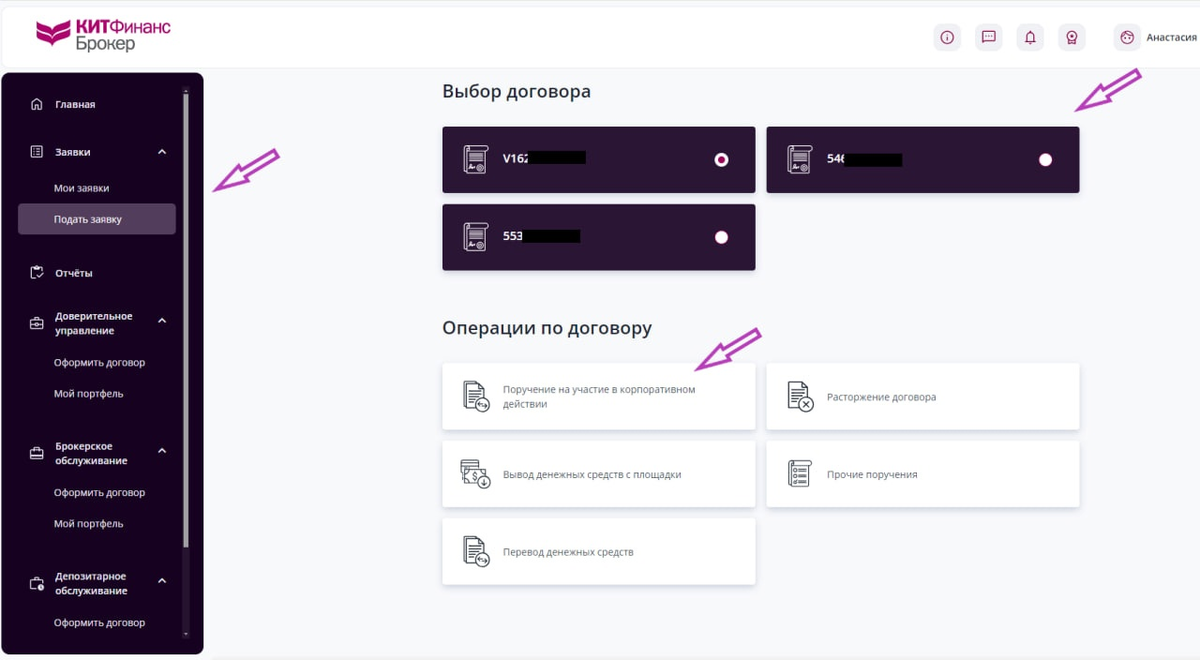Screen dimensions: 1200x660
Task: Select the 546 contract radio button
Action: pos(1046,160)
